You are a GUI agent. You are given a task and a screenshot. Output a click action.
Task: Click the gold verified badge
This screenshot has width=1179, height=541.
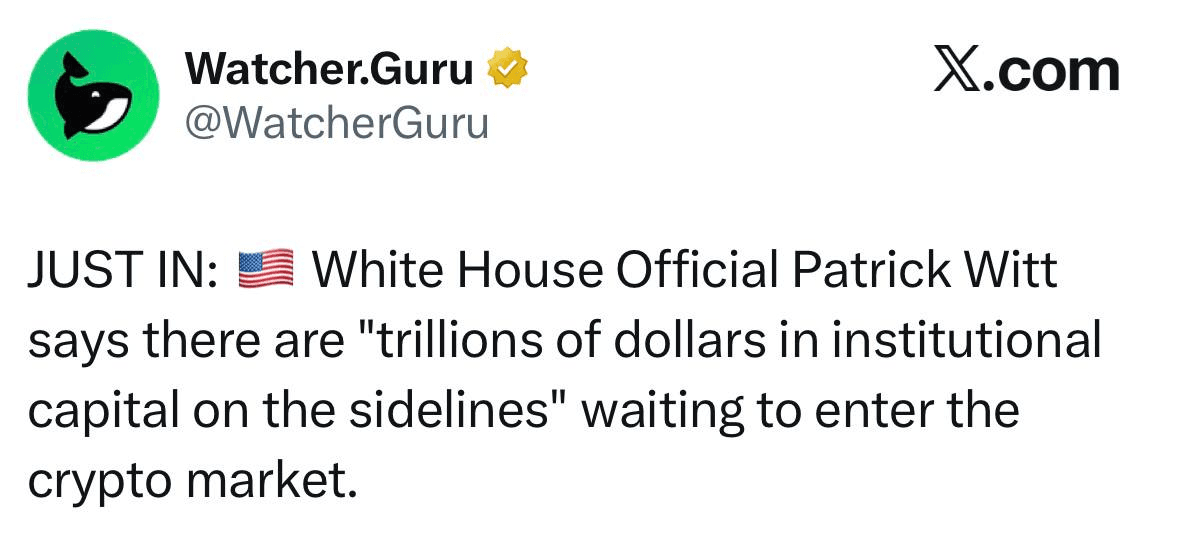point(507,69)
